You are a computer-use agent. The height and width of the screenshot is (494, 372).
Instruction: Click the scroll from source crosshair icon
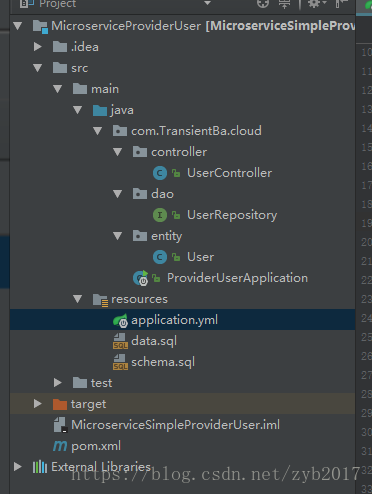coord(263,3)
